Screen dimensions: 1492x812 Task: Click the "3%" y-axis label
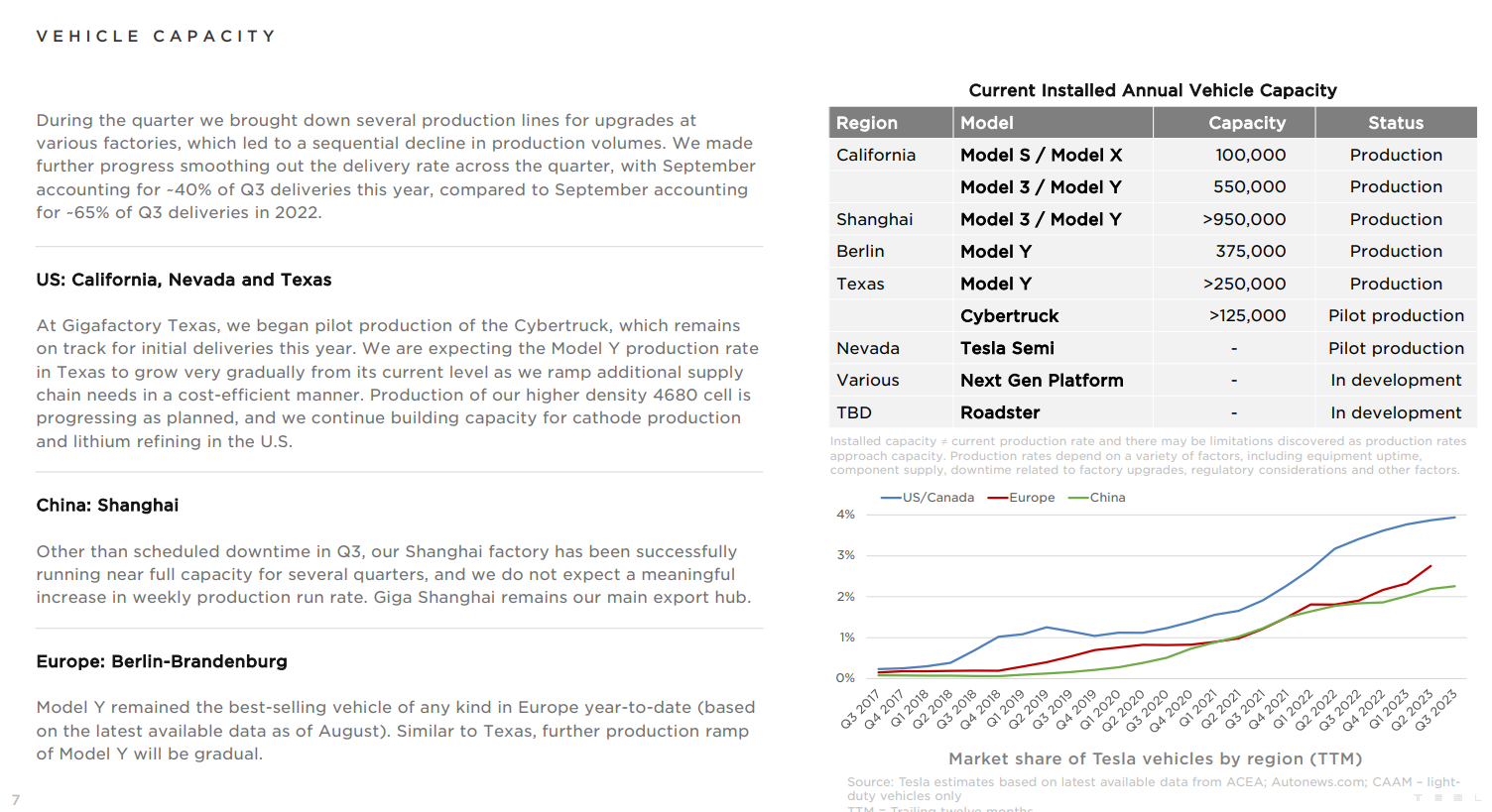tap(845, 555)
